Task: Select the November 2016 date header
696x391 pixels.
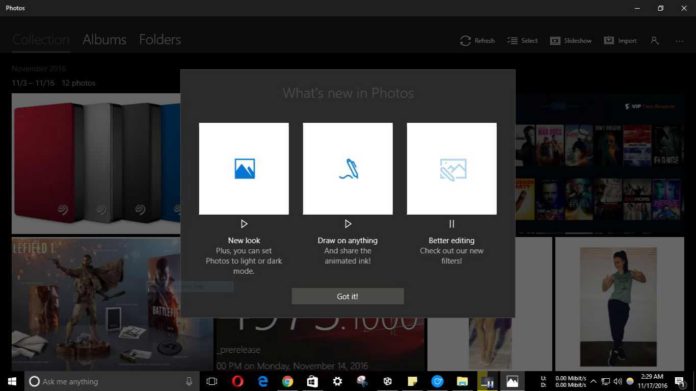Action: pos(39,69)
